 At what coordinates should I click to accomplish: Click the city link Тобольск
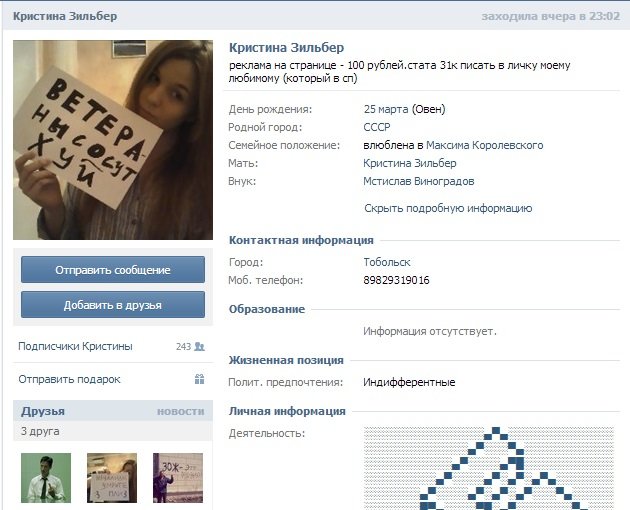pos(387,262)
